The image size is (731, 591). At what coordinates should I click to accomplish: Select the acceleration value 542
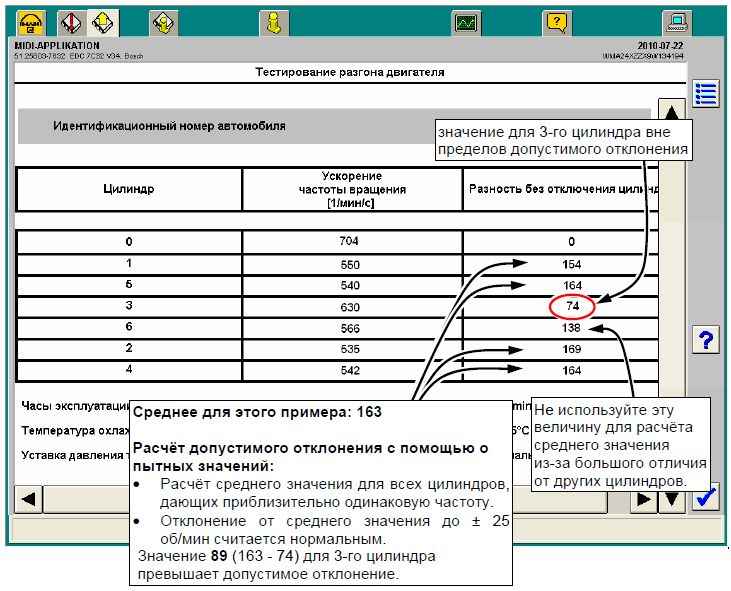pyautogui.click(x=350, y=371)
